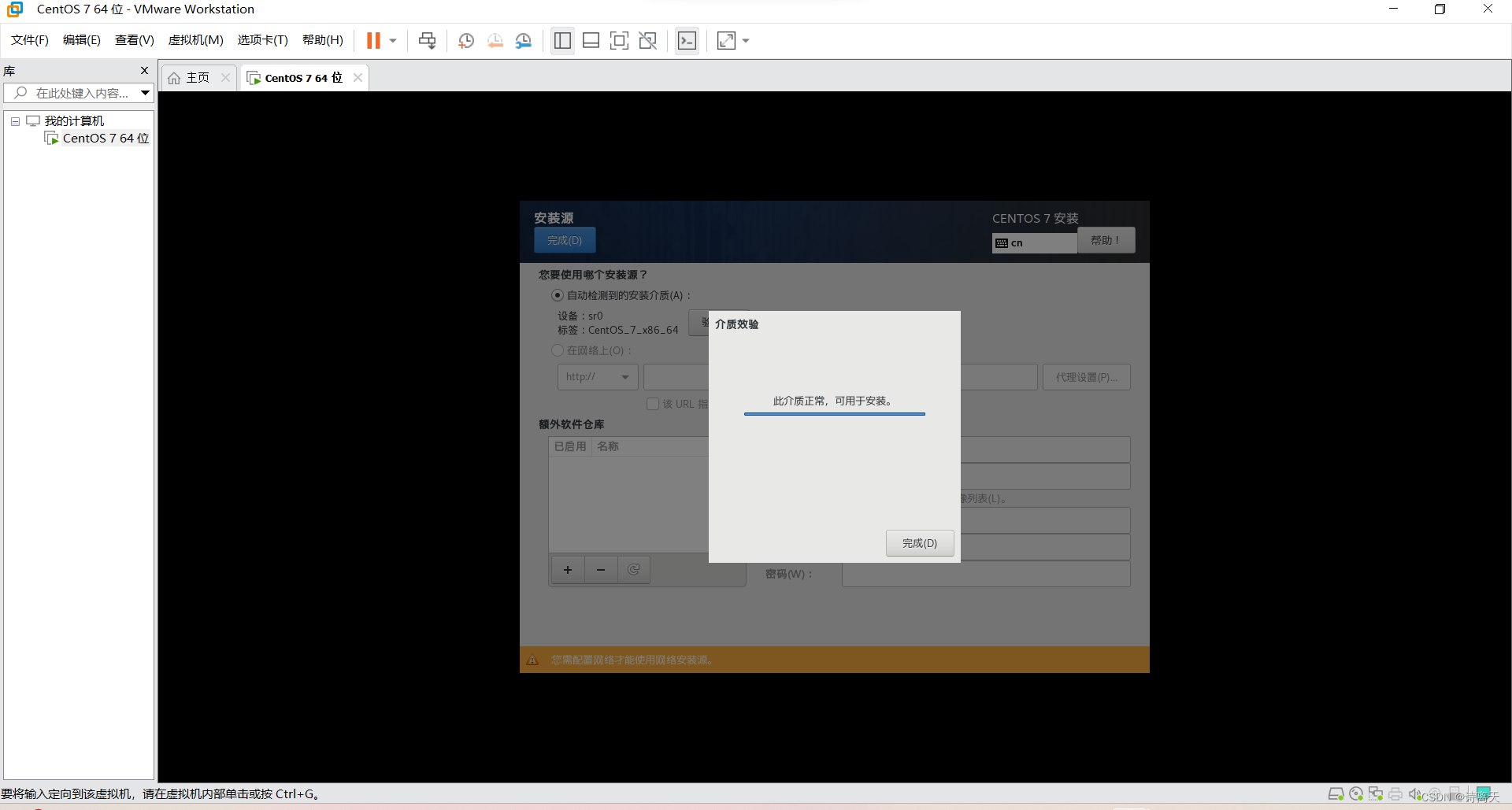Screen dimensions: 1512x810
Task: Open the 选项卡(T) menu
Action: [263, 40]
